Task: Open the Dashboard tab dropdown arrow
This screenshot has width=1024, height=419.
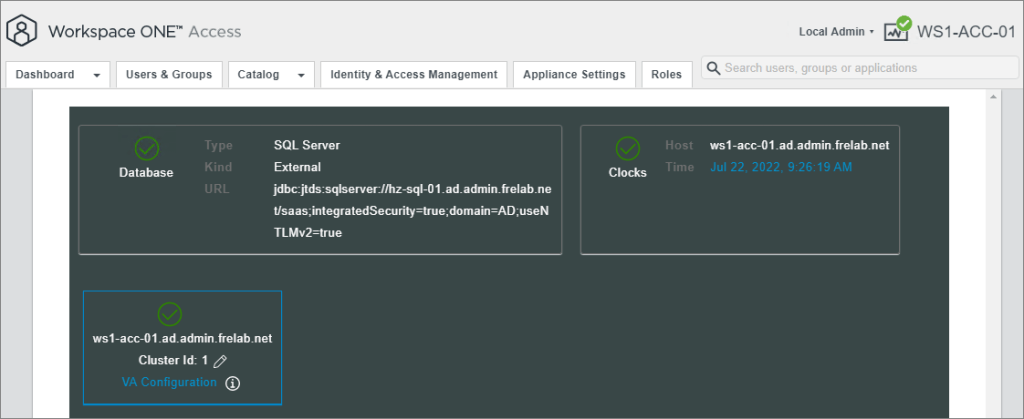Action: (96, 75)
